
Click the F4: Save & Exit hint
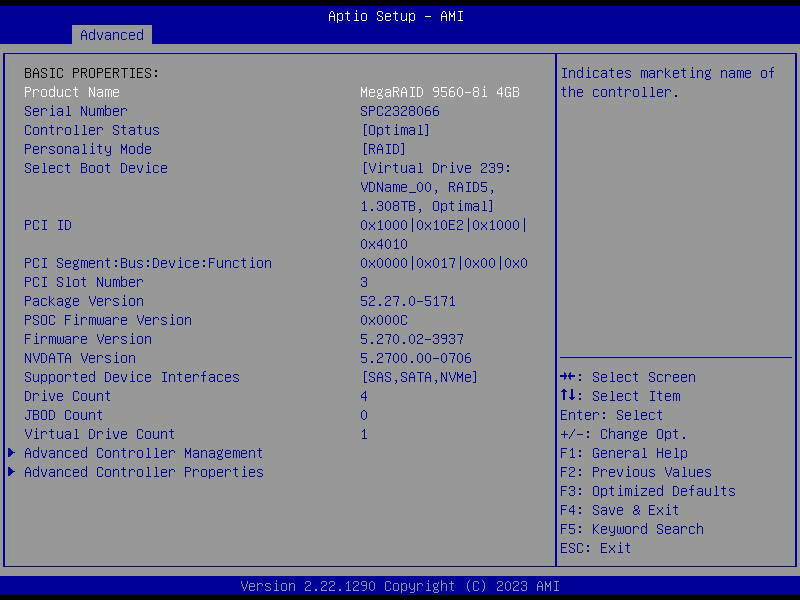[619, 510]
